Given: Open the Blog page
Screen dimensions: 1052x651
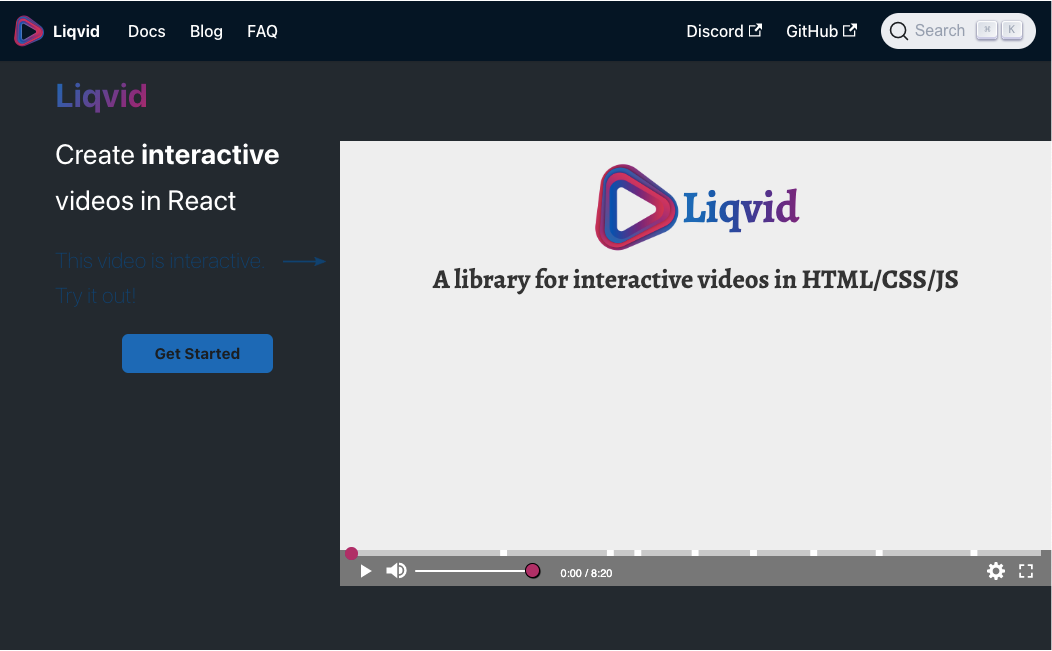Looking at the screenshot, I should tap(206, 32).
